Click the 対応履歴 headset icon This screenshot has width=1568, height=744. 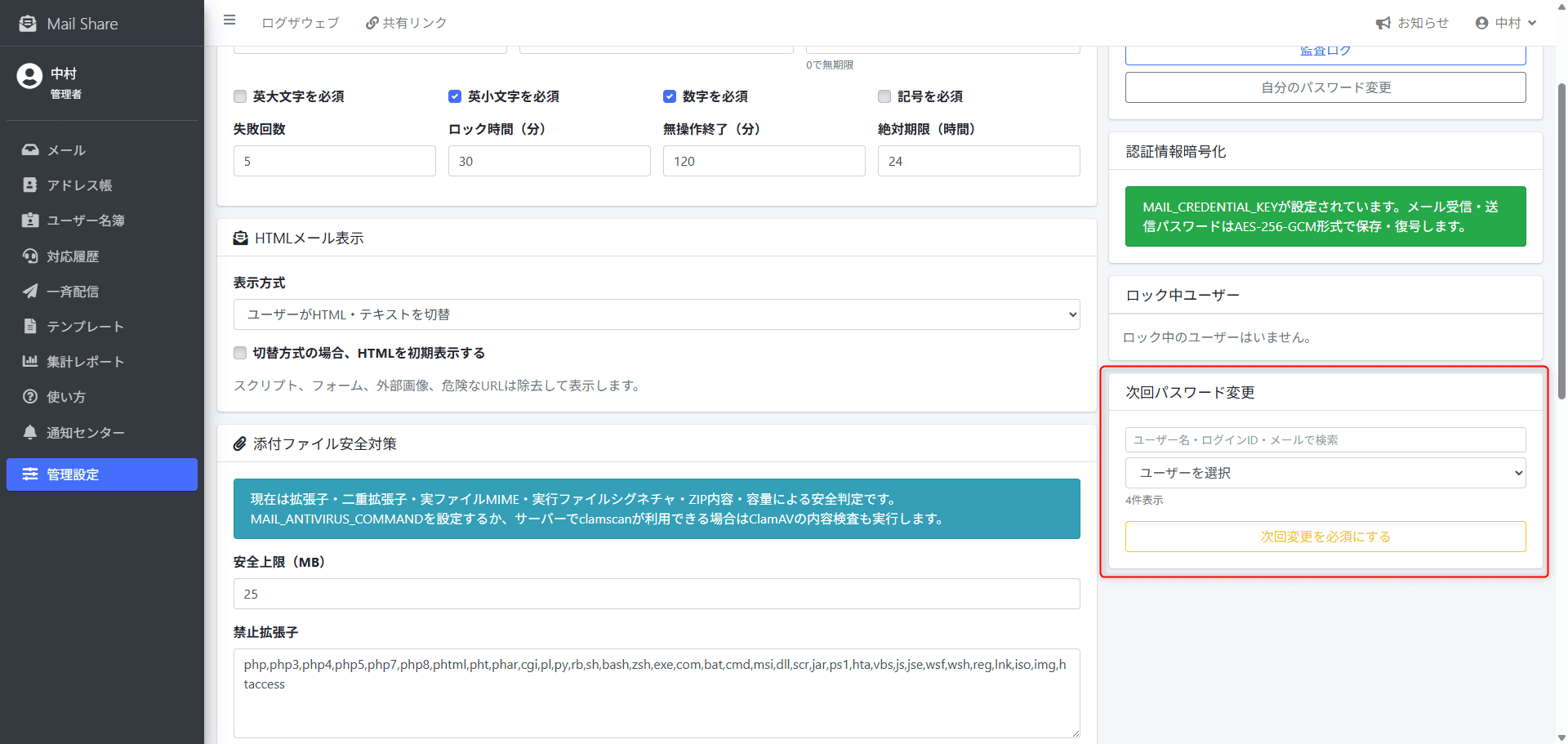tap(30, 256)
